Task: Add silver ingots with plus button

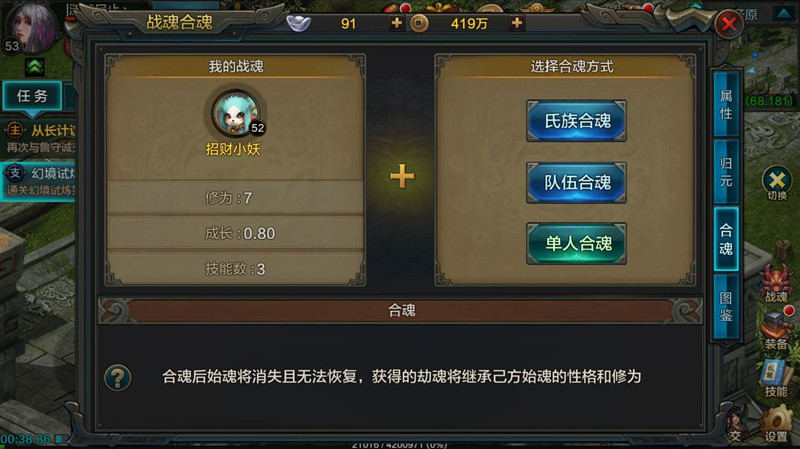Action: (396, 23)
